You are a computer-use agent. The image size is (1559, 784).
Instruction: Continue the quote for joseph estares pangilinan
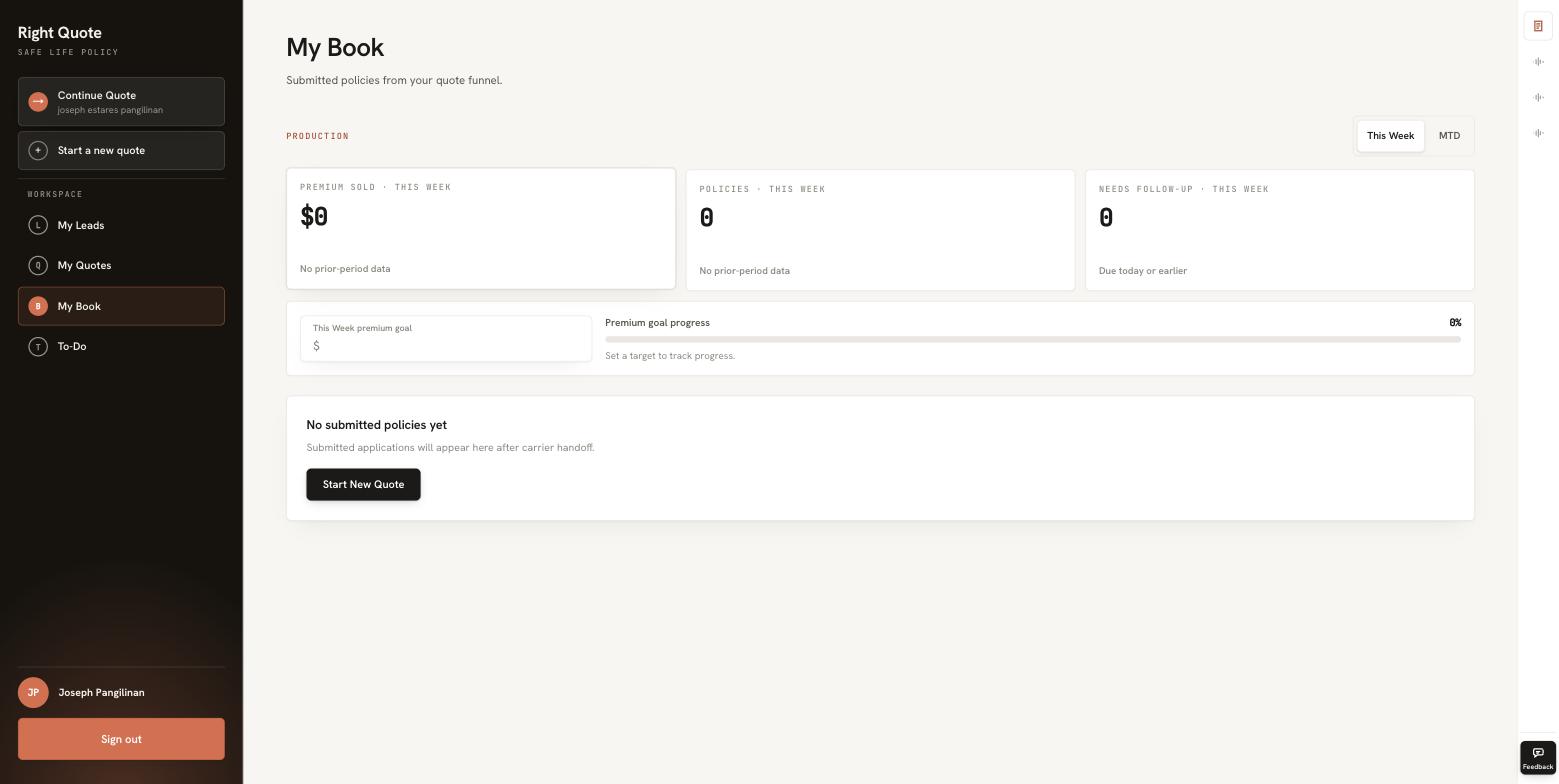point(121,101)
